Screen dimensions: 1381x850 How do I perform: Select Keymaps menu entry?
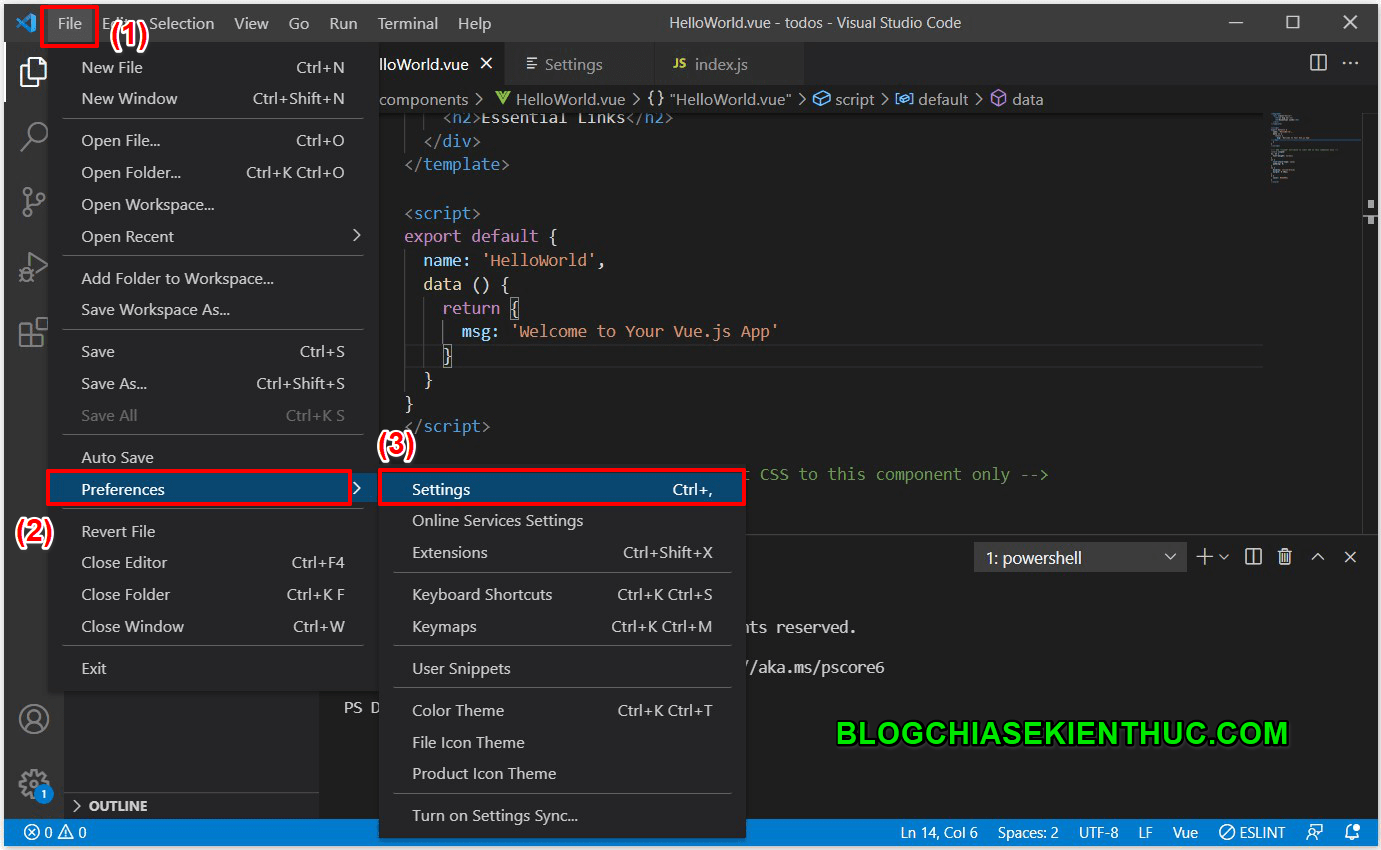pyautogui.click(x=562, y=626)
